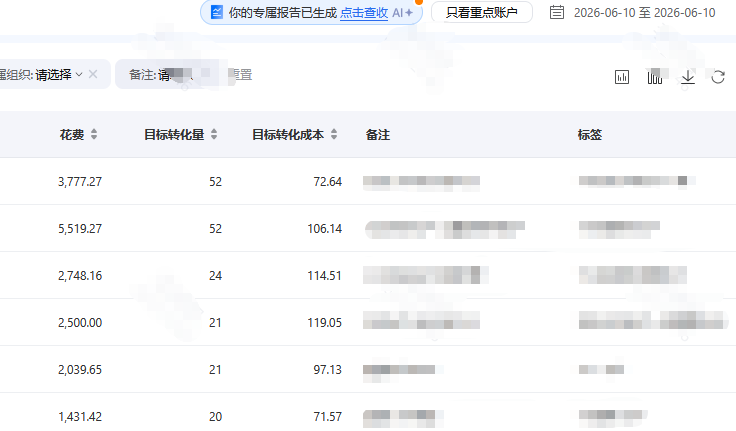
Task: Open the 备注 filter field
Action: [167, 74]
